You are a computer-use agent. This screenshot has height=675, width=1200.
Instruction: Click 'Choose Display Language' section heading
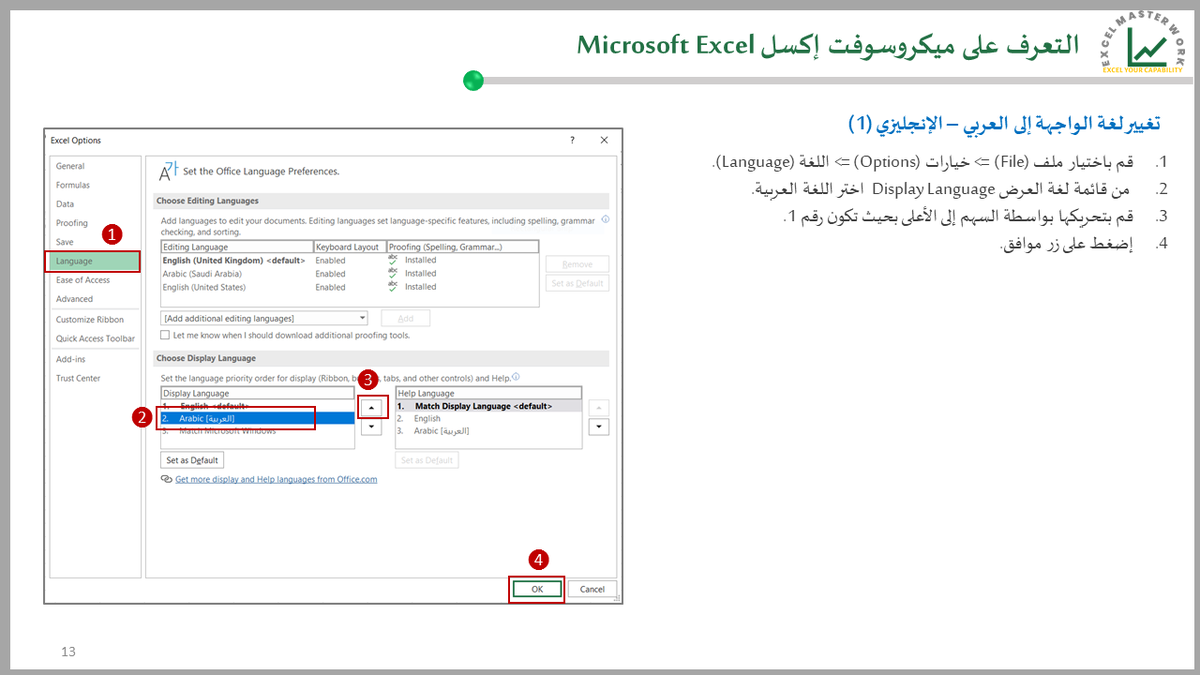pyautogui.click(x=206, y=358)
